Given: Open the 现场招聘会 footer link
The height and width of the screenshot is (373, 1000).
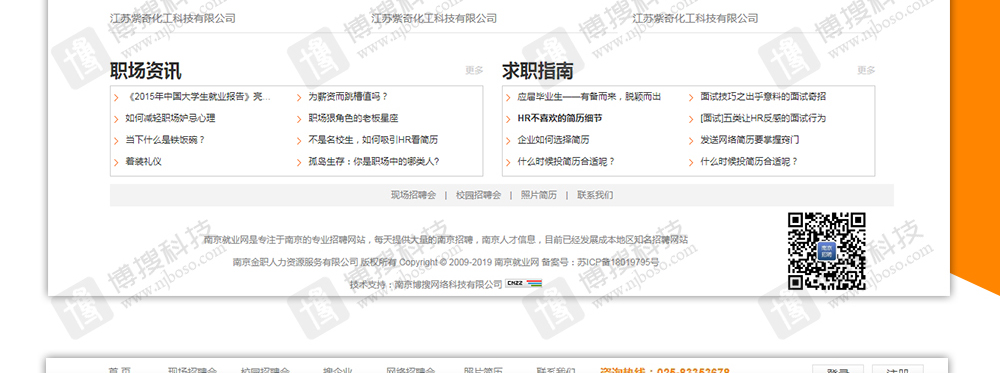Looking at the screenshot, I should click(x=413, y=195).
